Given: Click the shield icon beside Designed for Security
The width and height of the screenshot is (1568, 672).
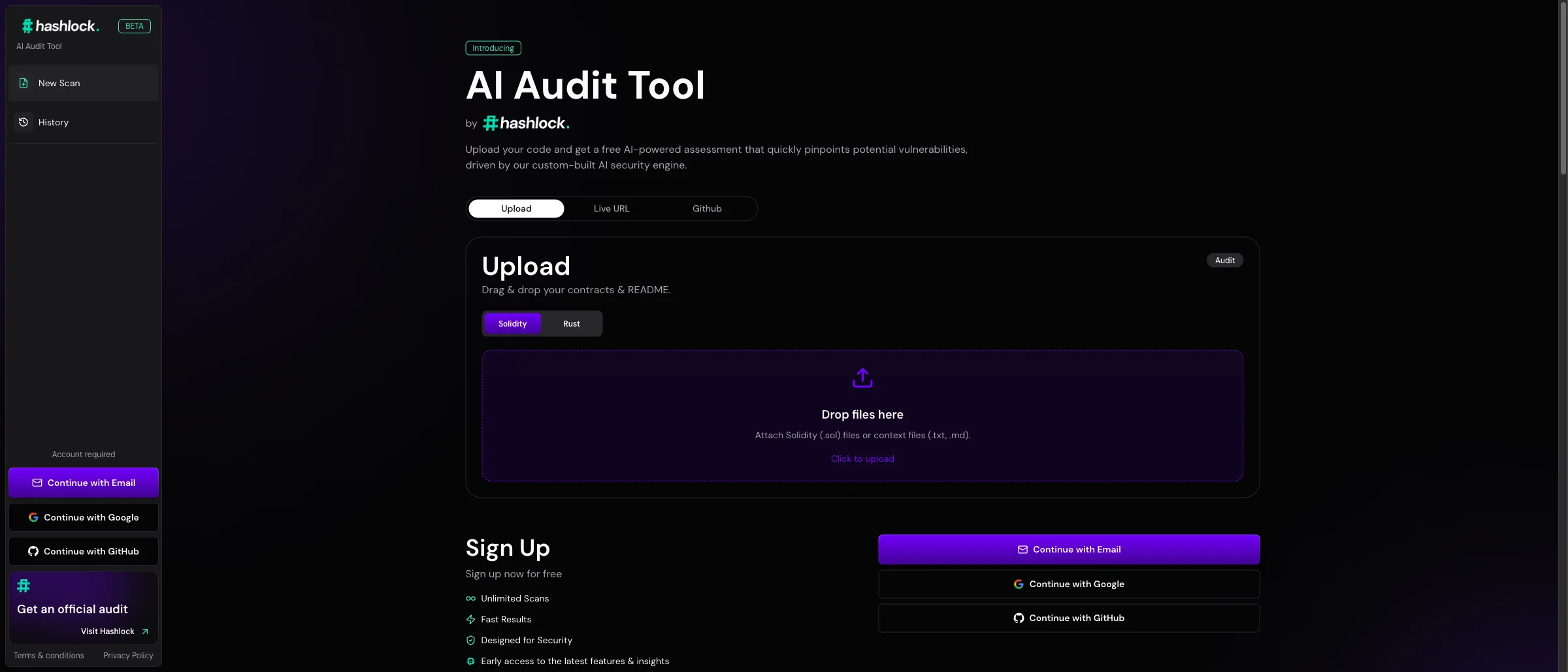Looking at the screenshot, I should (471, 640).
